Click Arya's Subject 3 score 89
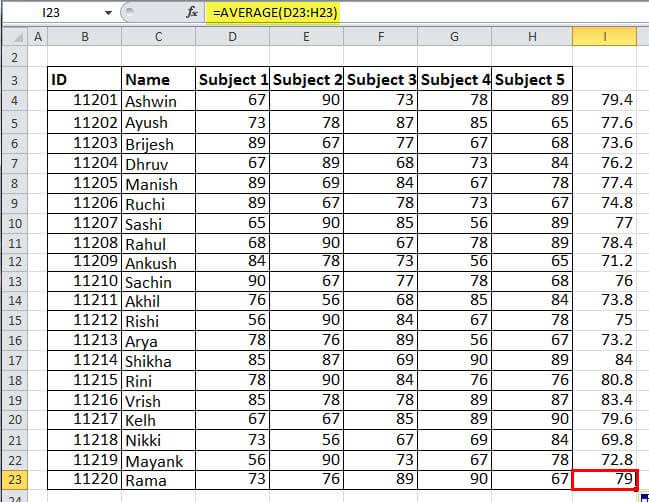The height and width of the screenshot is (502, 649). (381, 341)
